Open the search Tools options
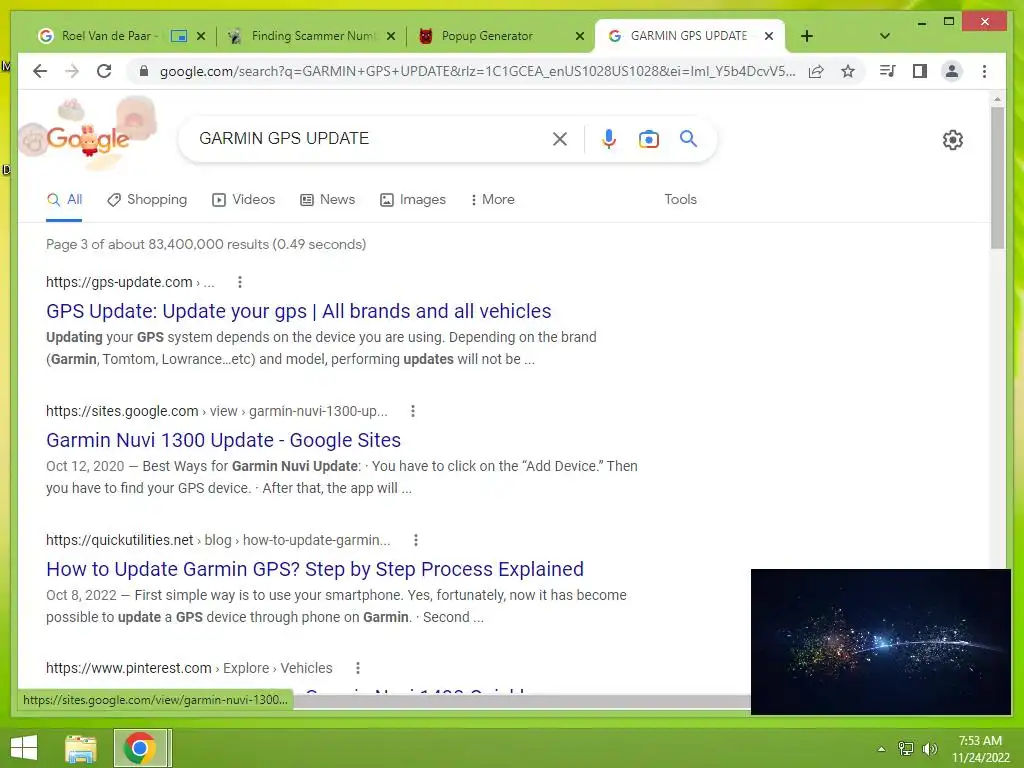The width and height of the screenshot is (1024, 768). click(x=680, y=200)
